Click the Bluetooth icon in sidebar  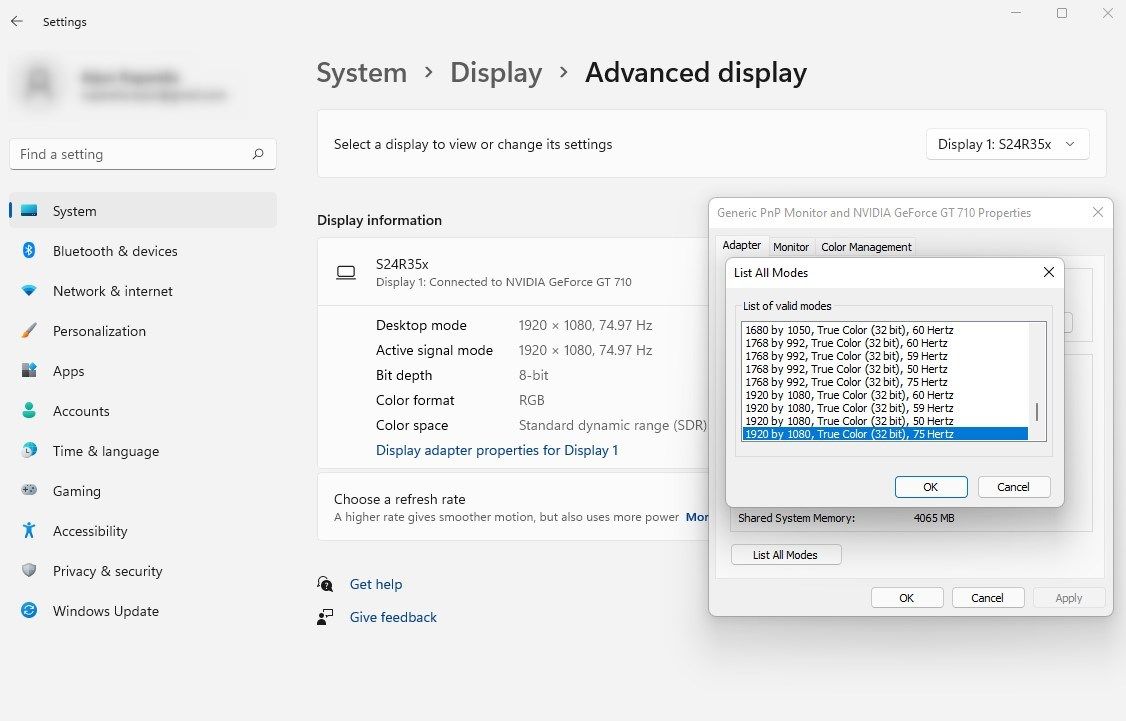29,250
